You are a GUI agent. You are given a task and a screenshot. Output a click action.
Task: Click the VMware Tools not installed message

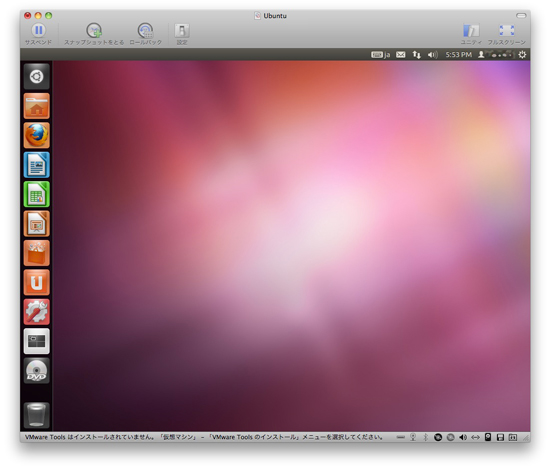coord(204,437)
